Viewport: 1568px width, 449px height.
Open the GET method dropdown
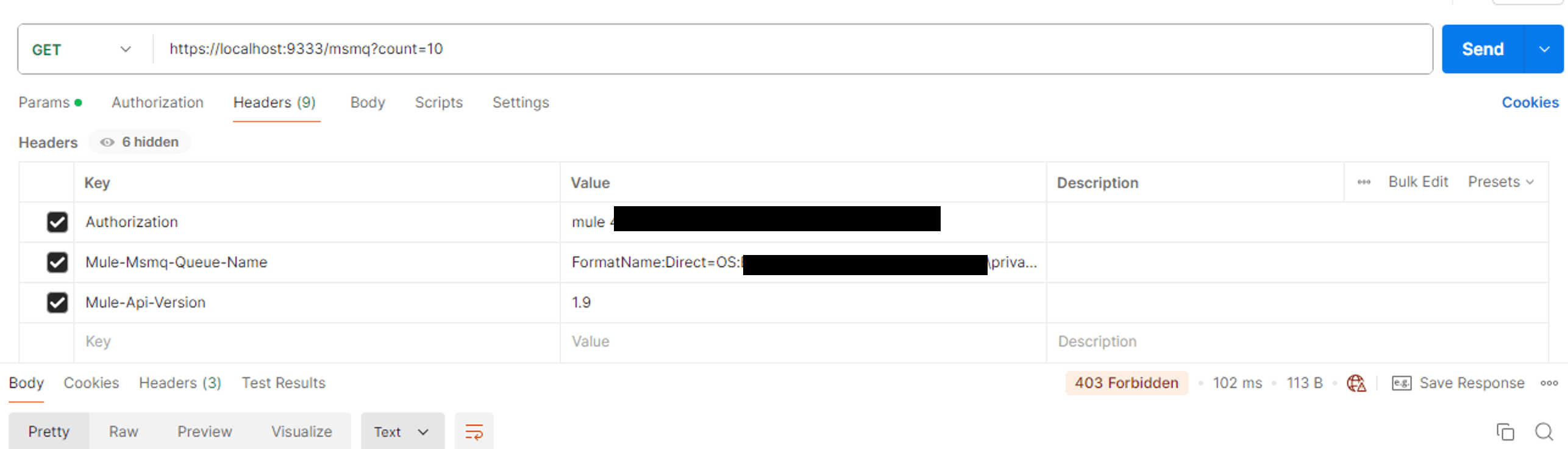(124, 49)
